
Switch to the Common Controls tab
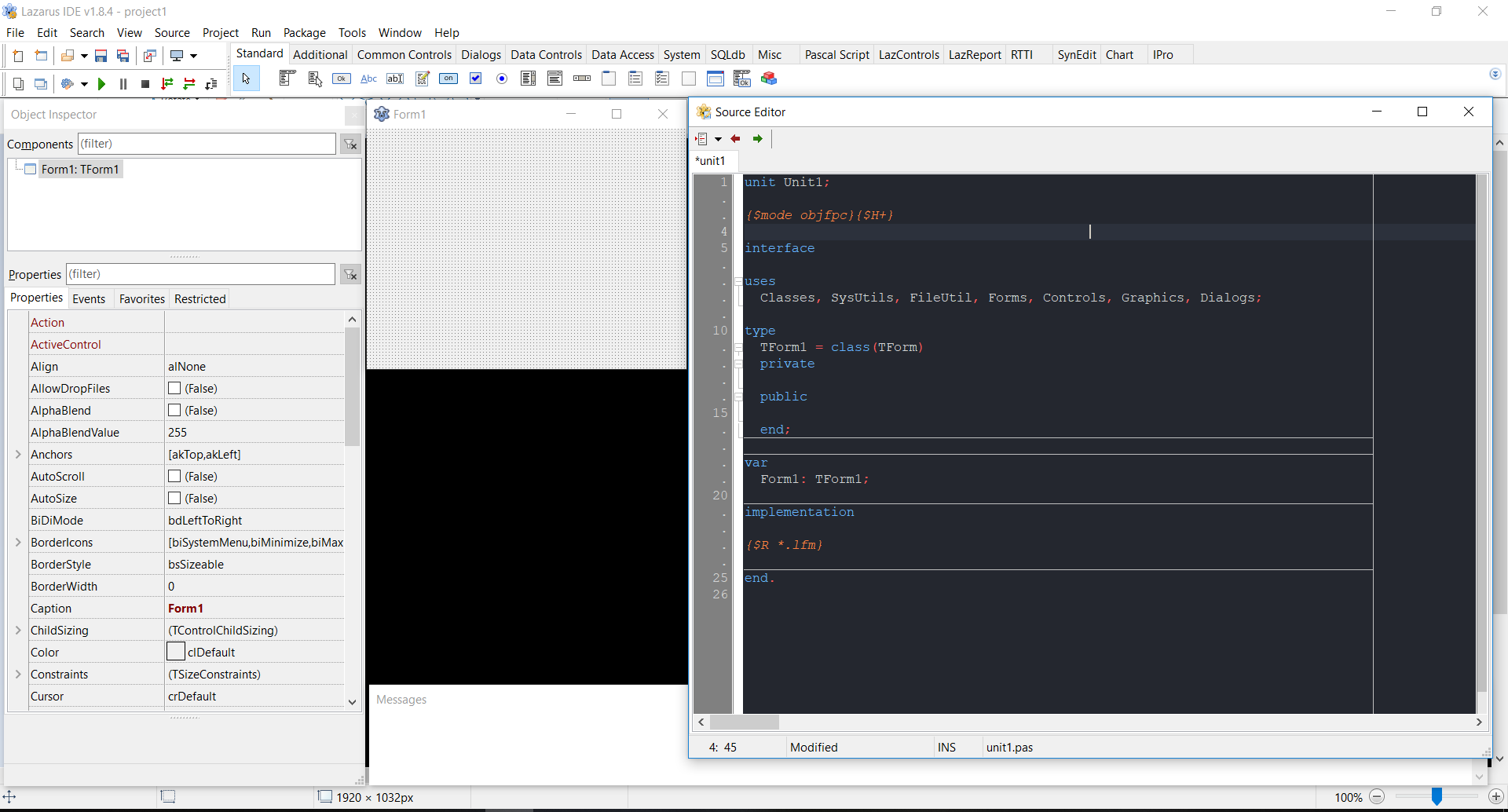point(404,55)
